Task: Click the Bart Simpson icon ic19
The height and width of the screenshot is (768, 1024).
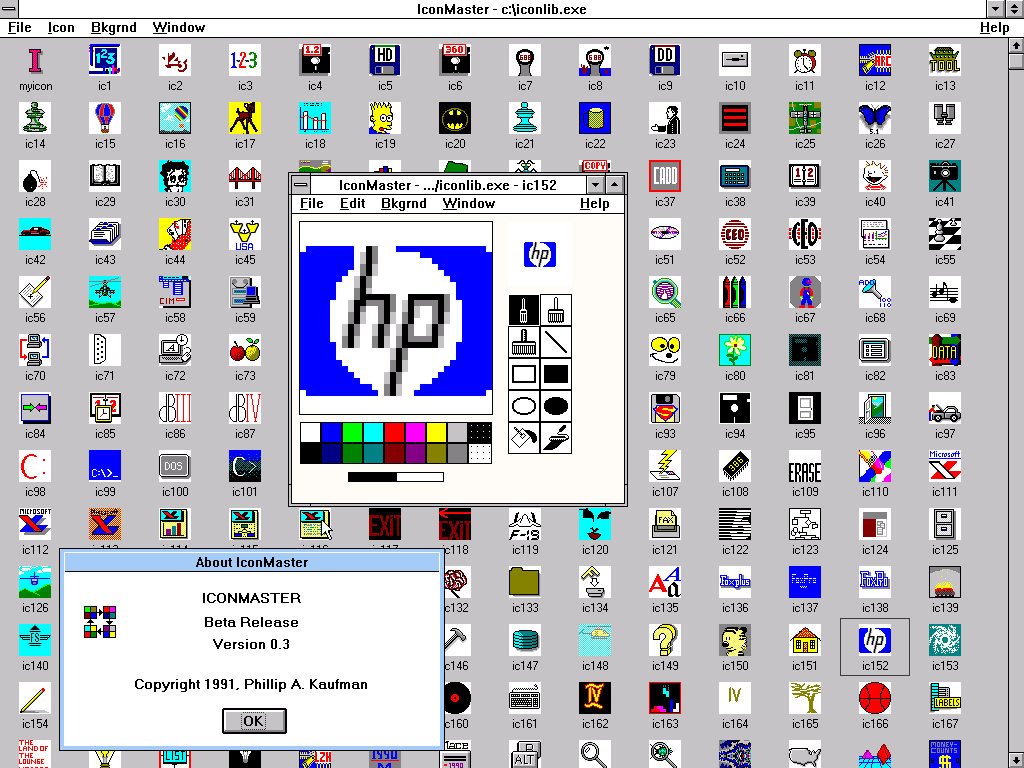Action: pos(385,119)
